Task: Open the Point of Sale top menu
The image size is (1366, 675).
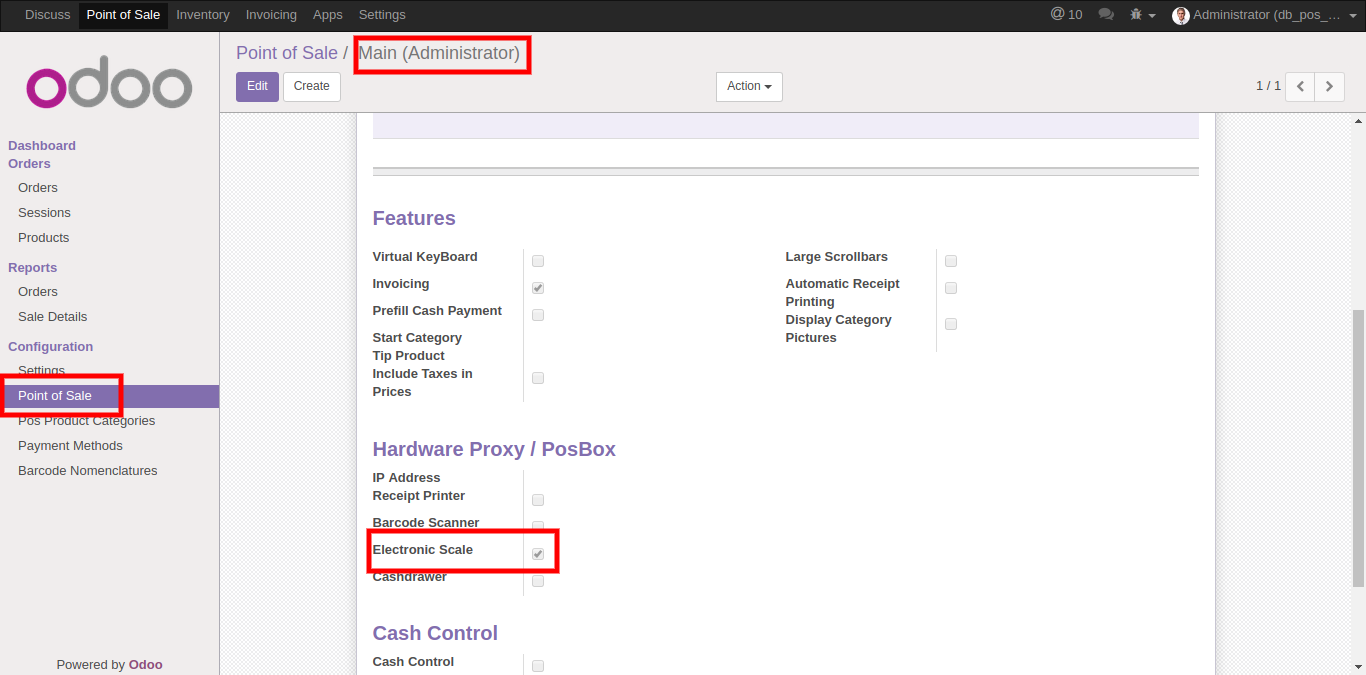Action: pos(123,15)
